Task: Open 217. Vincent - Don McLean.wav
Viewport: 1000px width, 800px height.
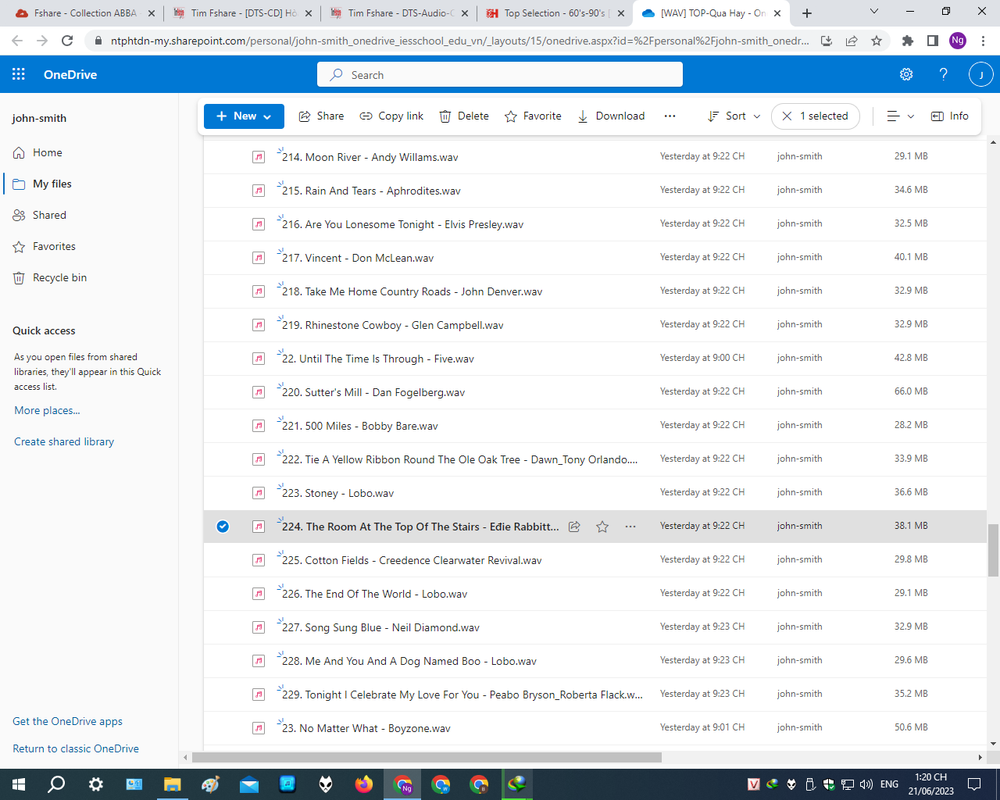Action: tap(358, 258)
